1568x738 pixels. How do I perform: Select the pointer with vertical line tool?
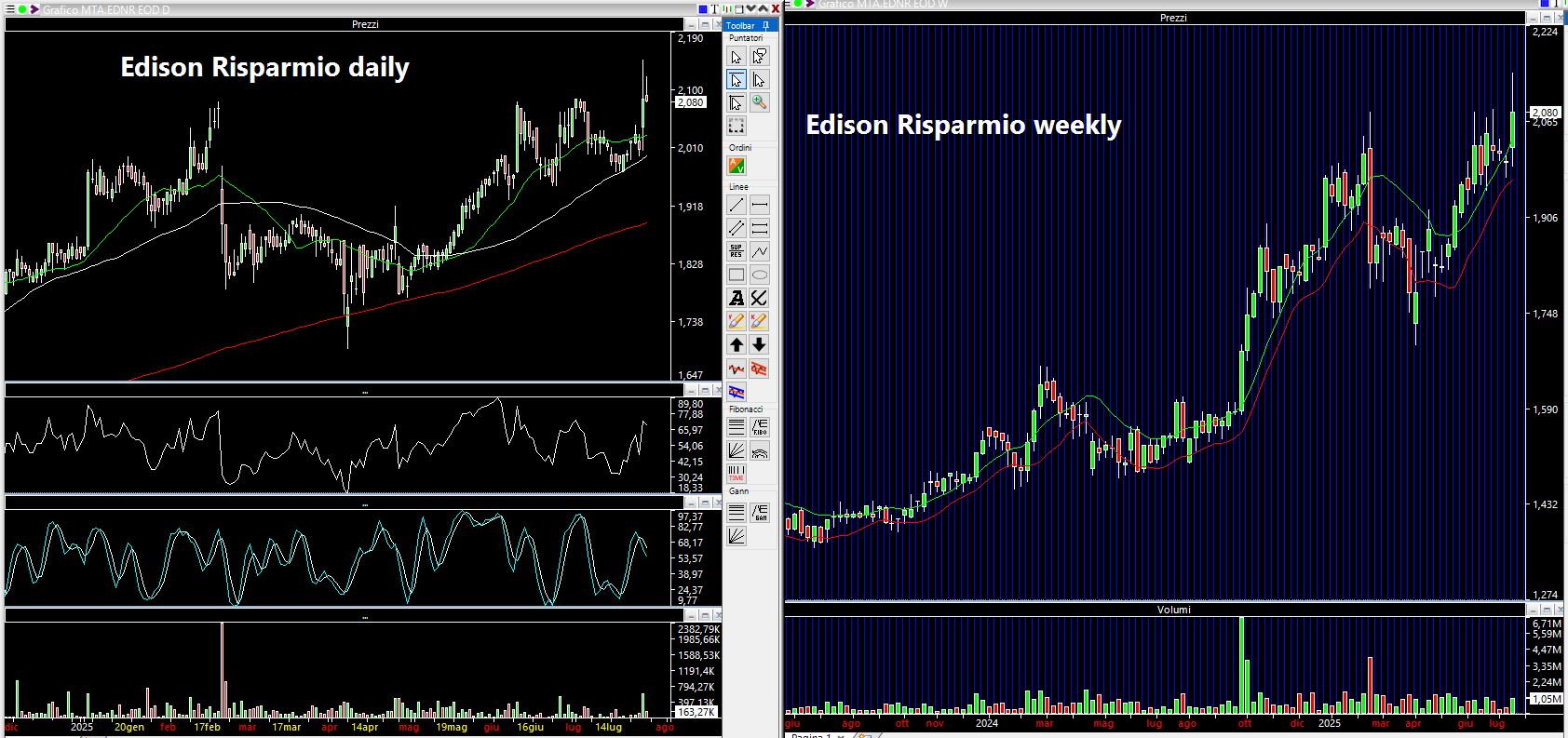click(x=760, y=80)
